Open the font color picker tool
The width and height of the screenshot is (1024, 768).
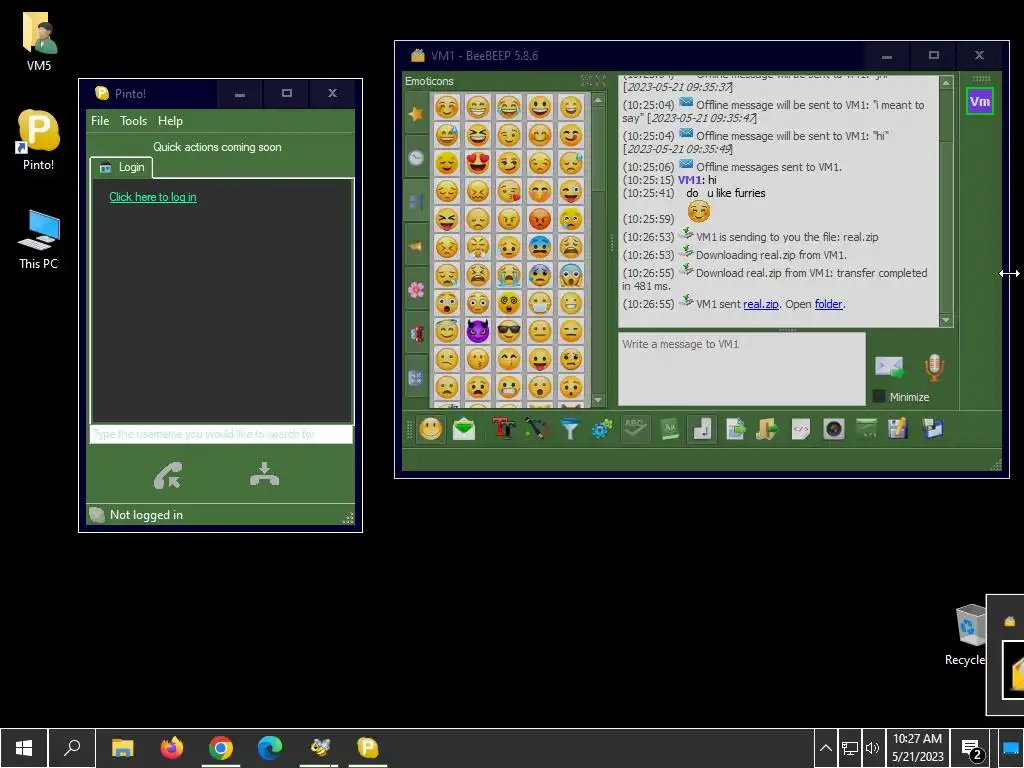pos(536,429)
